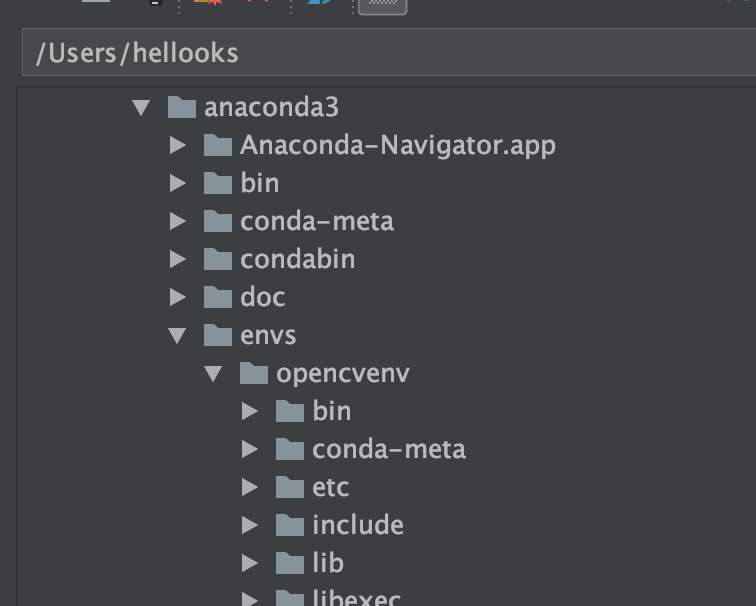The width and height of the screenshot is (756, 606).
Task: Click the doc folder icon
Action: (218, 297)
